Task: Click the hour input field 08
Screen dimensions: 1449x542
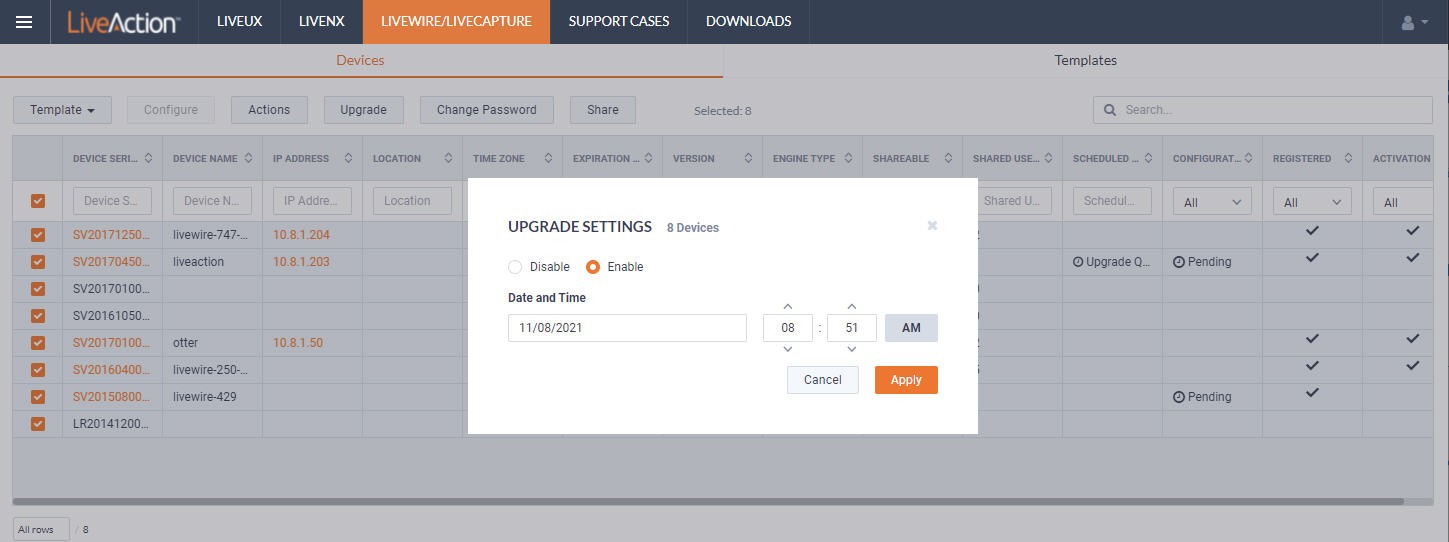Action: [x=788, y=328]
